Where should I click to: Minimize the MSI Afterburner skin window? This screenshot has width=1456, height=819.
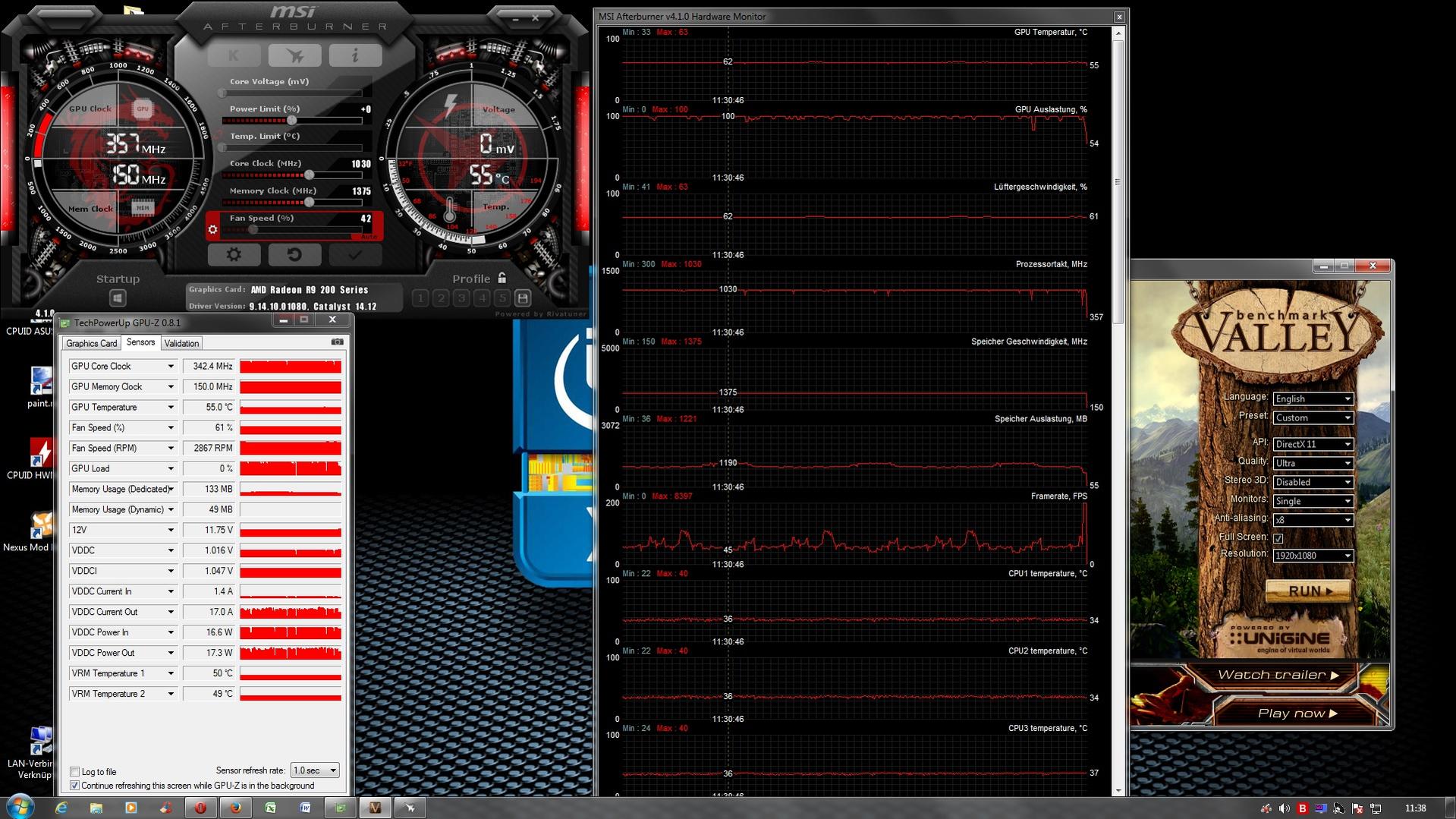516,17
